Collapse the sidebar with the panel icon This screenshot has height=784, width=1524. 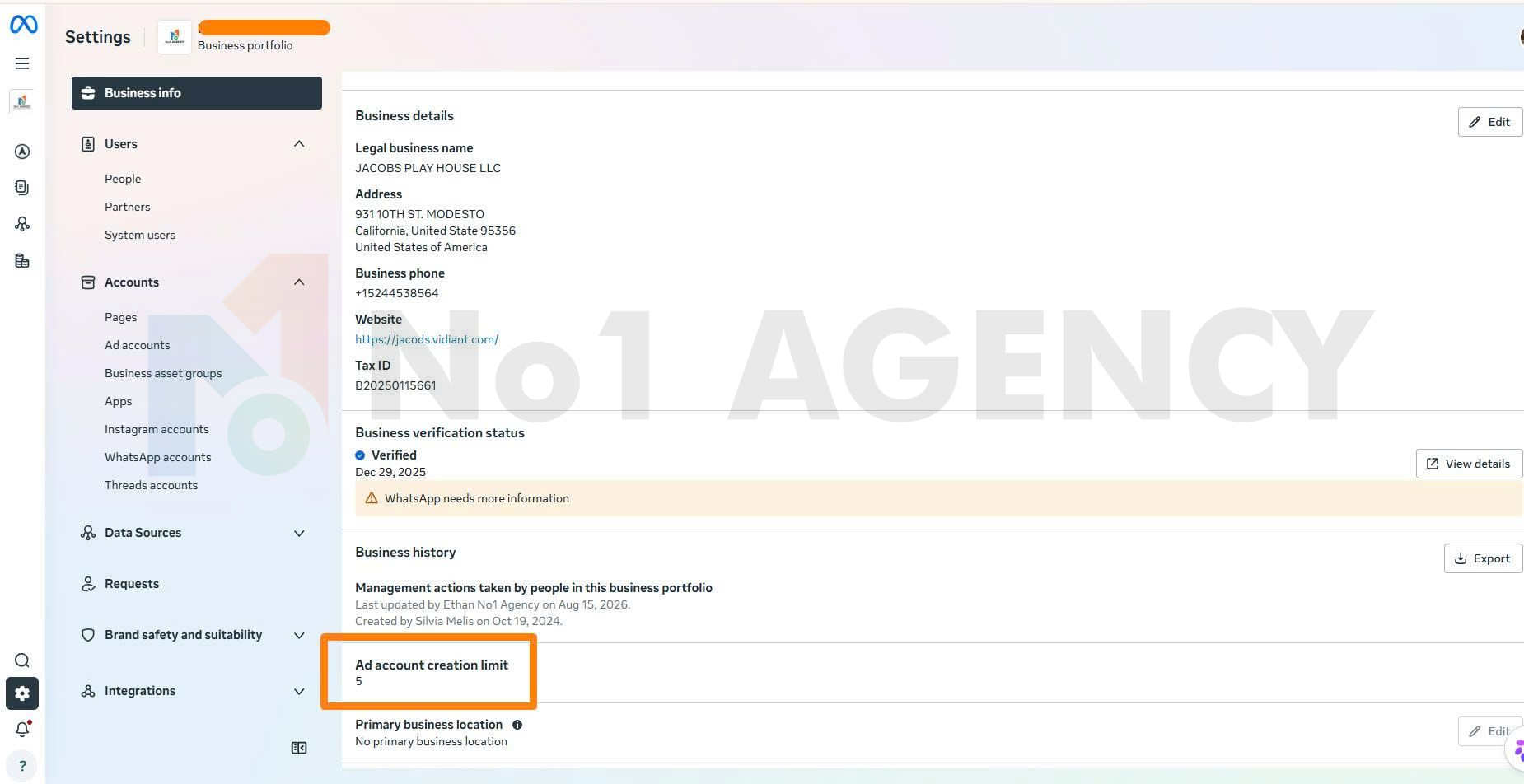[x=299, y=748]
